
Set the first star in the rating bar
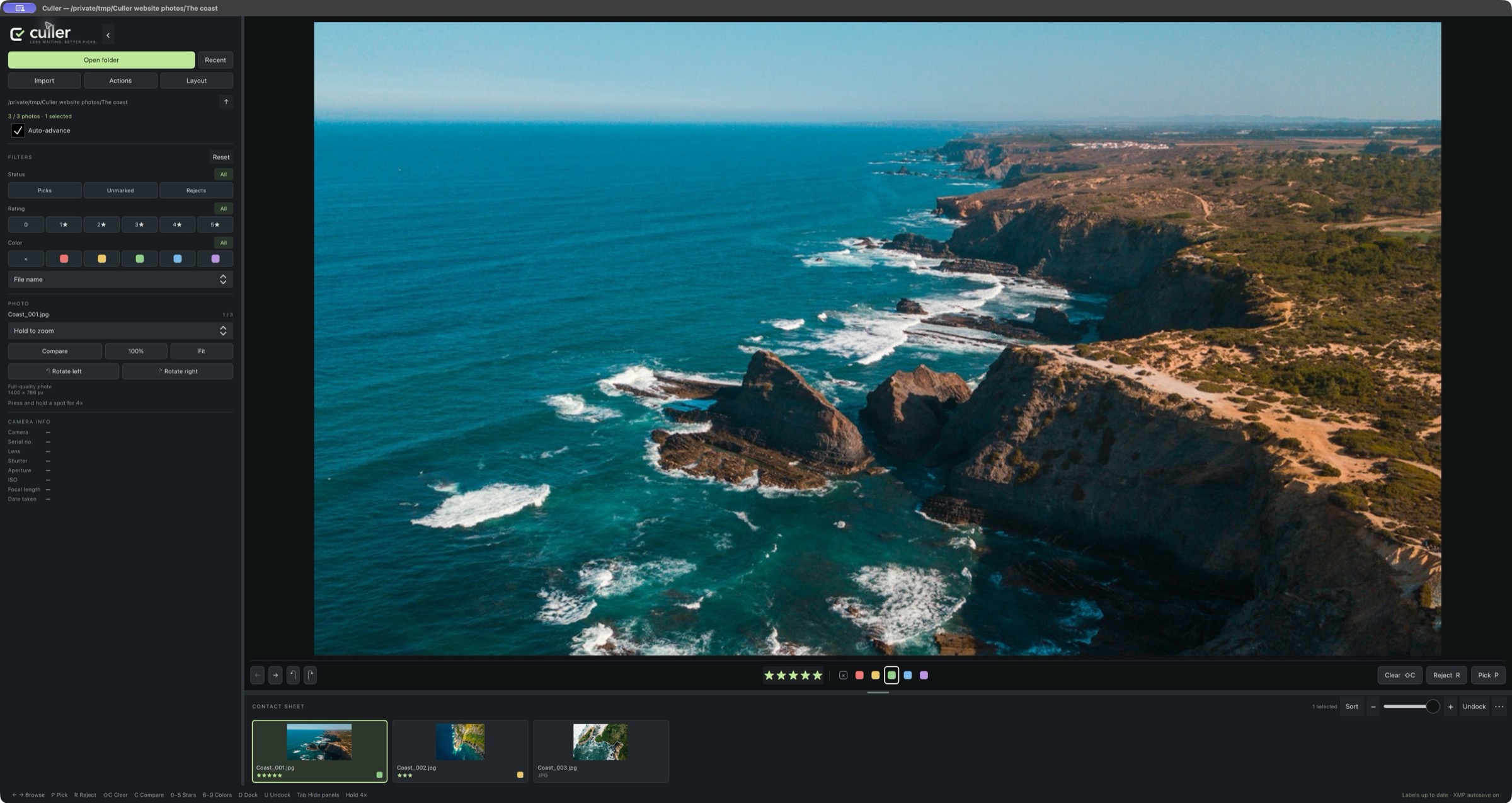769,675
